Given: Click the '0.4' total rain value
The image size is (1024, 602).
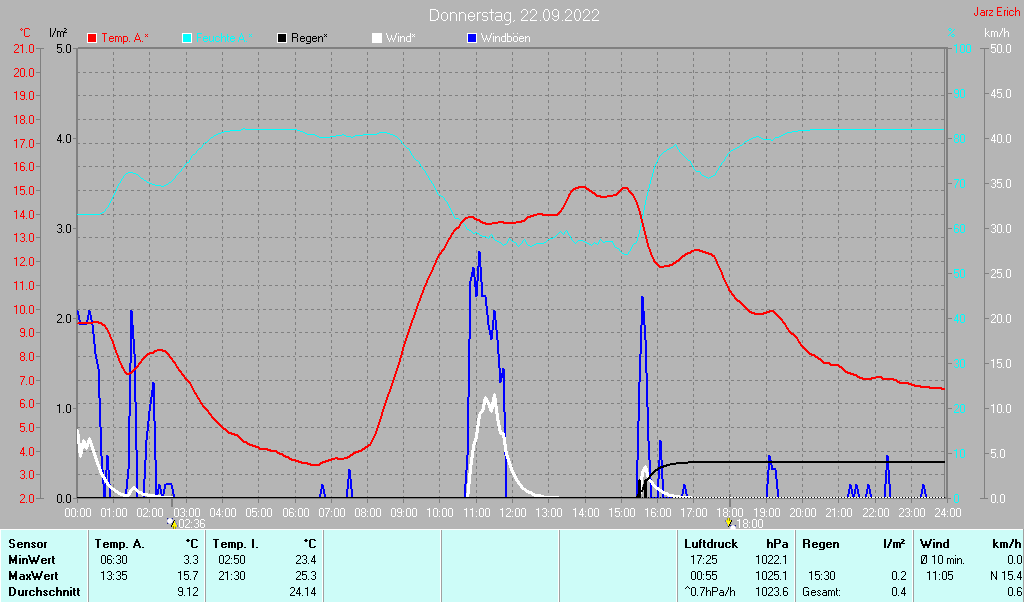Looking at the screenshot, I should (x=899, y=592).
